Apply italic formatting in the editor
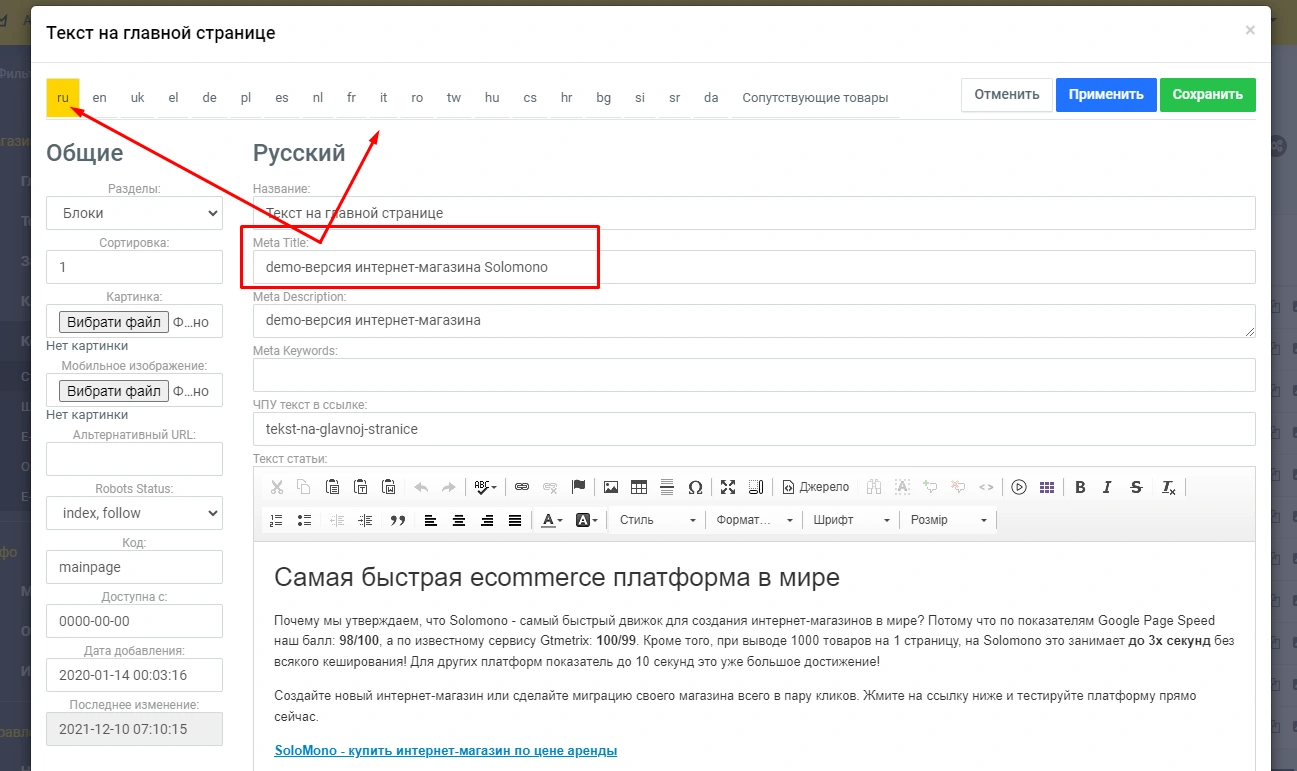Viewport: 1297px width, 771px height. (x=1107, y=488)
